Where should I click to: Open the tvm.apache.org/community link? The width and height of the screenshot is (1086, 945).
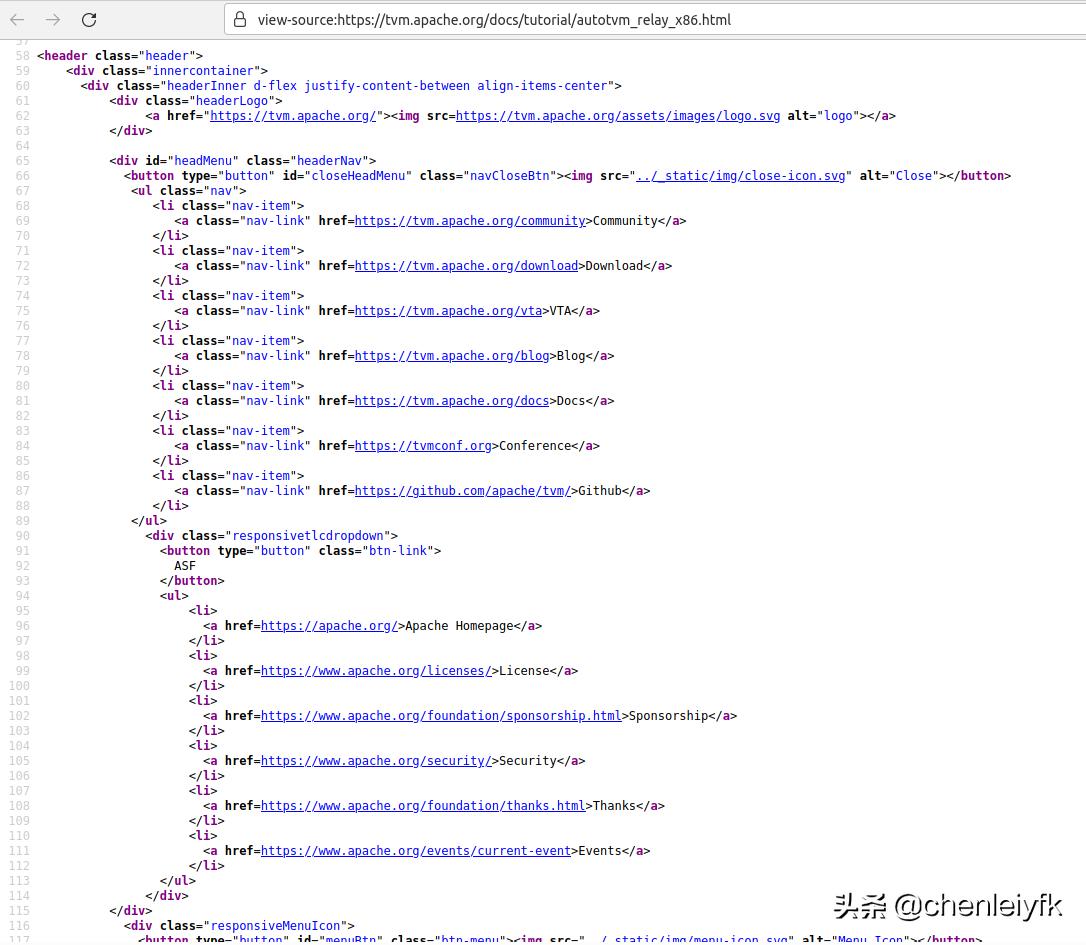(x=470, y=221)
